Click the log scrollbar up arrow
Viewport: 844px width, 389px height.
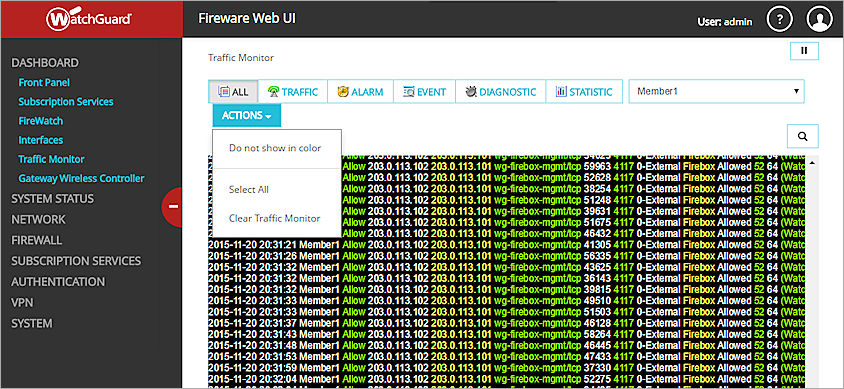(x=811, y=162)
